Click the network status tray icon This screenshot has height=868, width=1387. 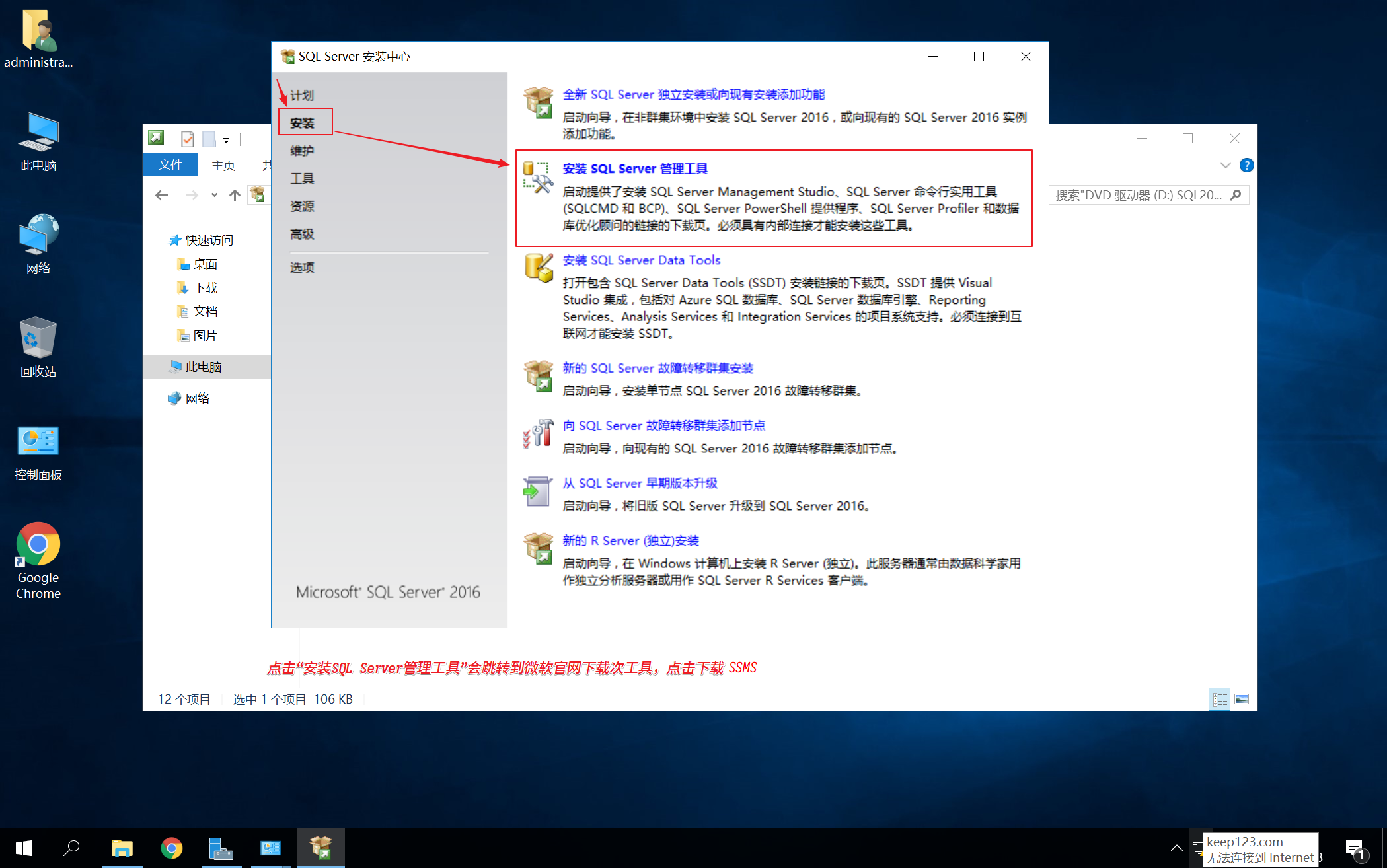pos(1197,848)
